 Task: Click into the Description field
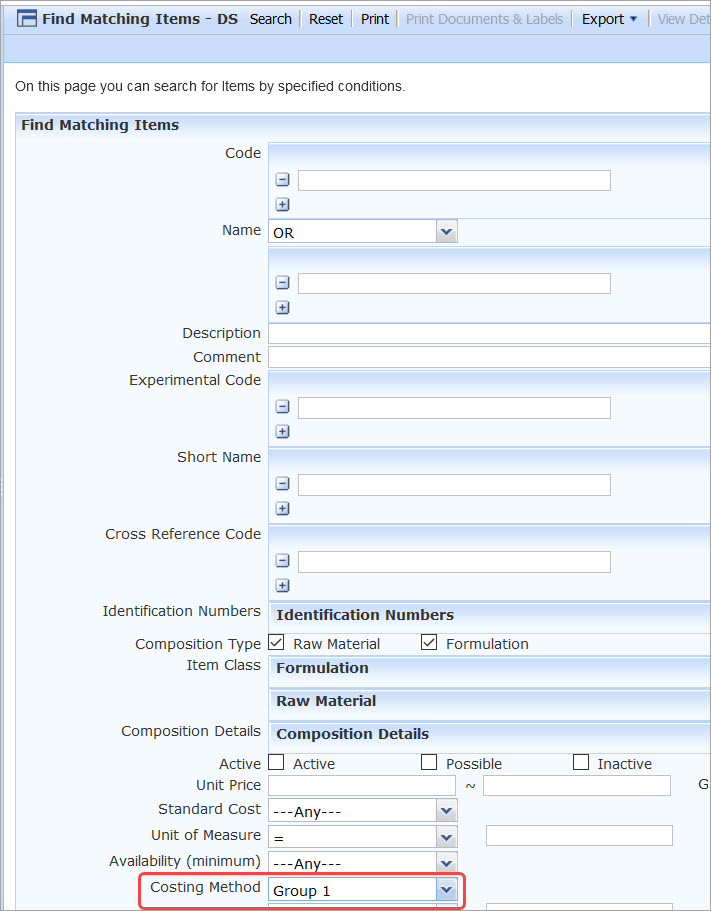pos(490,333)
